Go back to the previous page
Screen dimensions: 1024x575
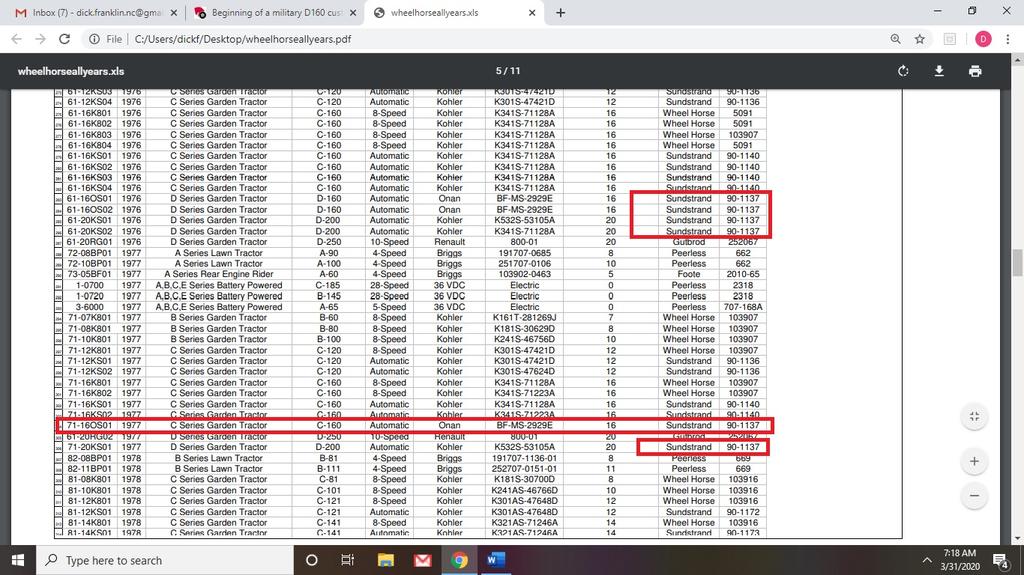pos(17,39)
